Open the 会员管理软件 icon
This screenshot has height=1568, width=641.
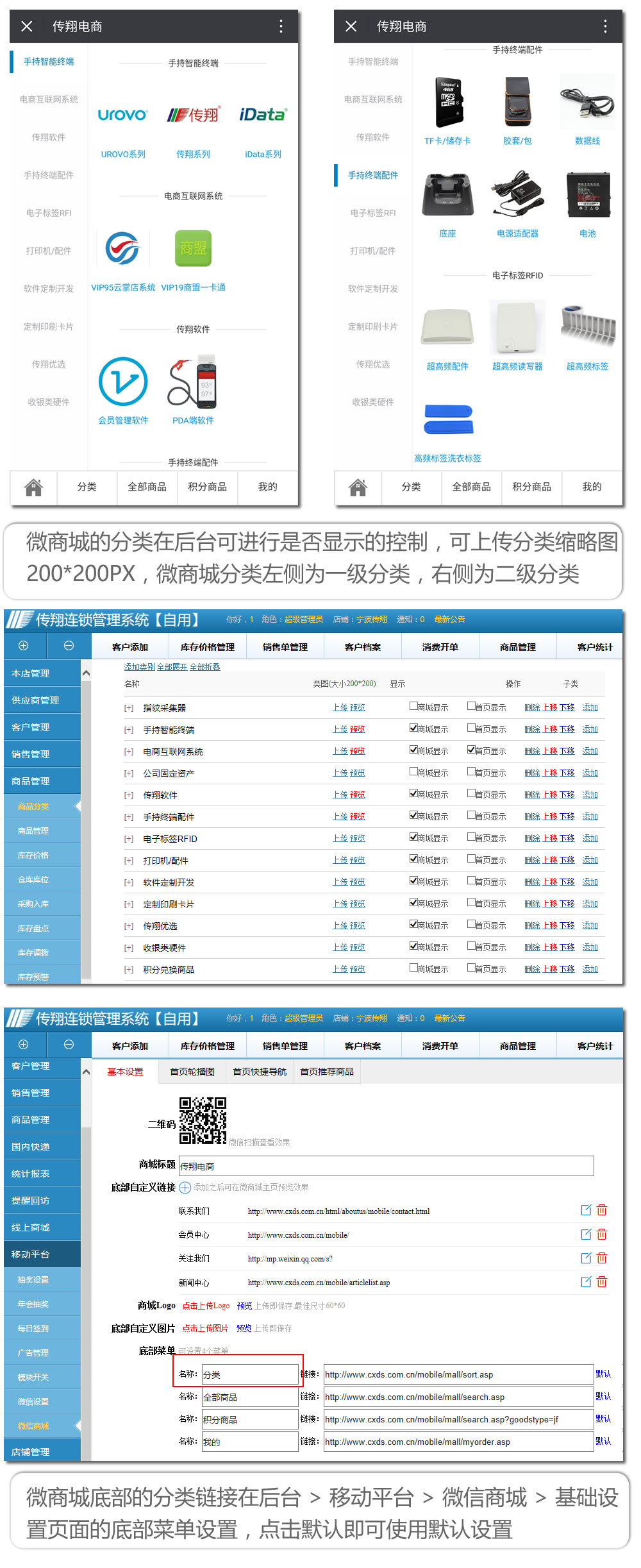pyautogui.click(x=123, y=382)
